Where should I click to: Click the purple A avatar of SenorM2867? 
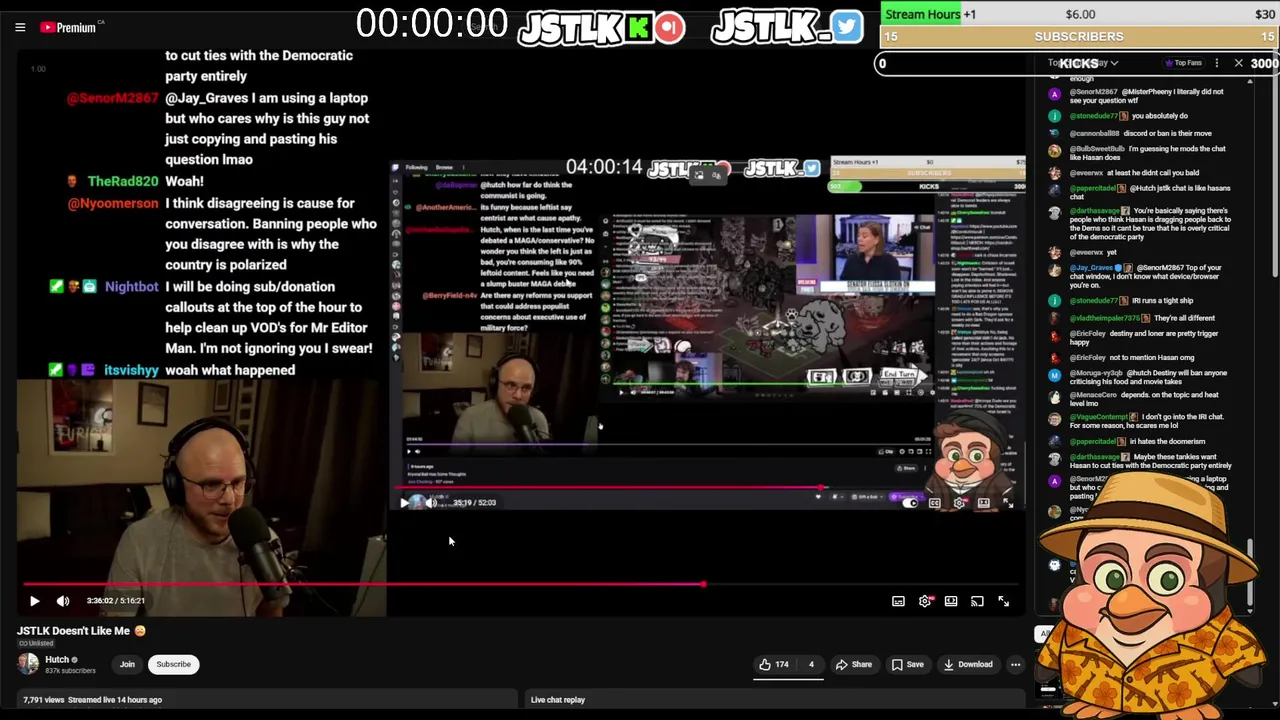click(x=1054, y=94)
